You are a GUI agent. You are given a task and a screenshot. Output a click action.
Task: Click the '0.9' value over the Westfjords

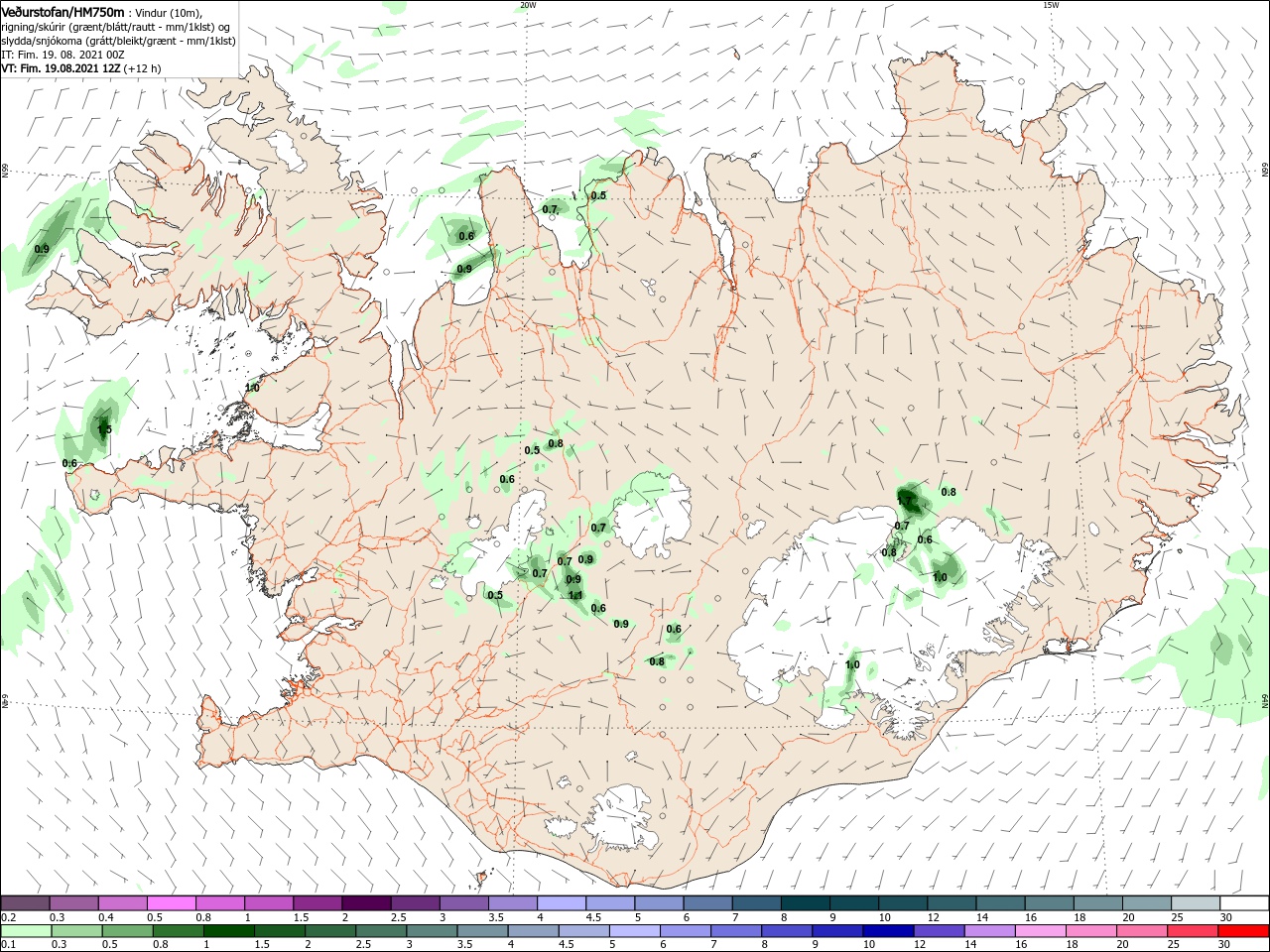click(x=42, y=249)
